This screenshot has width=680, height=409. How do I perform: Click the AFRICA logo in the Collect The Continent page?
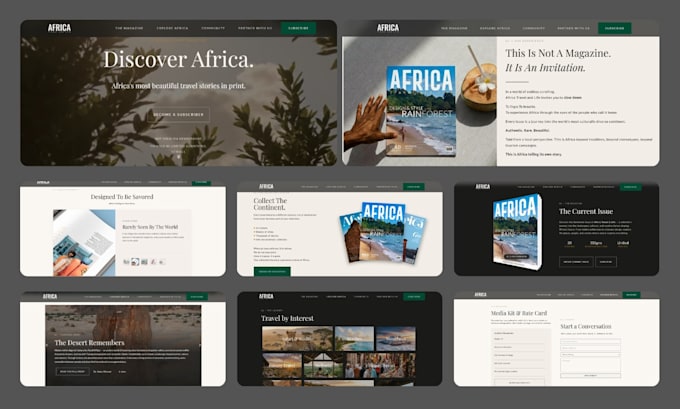point(266,187)
